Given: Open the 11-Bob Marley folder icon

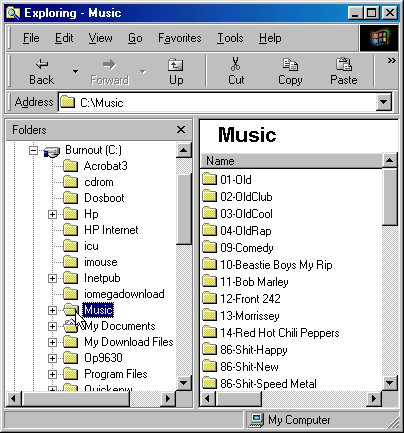Looking at the screenshot, I should (209, 281).
